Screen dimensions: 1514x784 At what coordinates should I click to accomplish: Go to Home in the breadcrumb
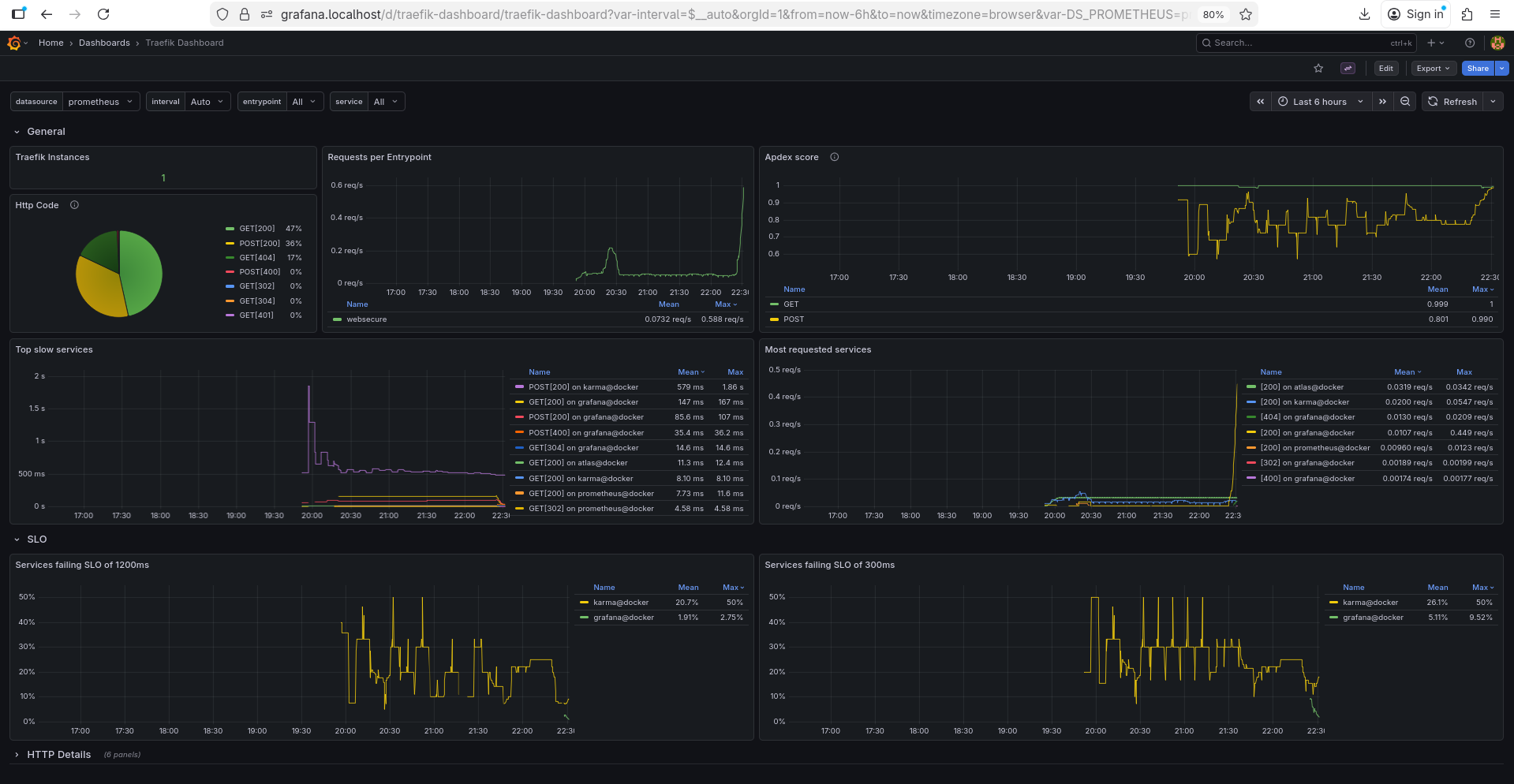(51, 43)
